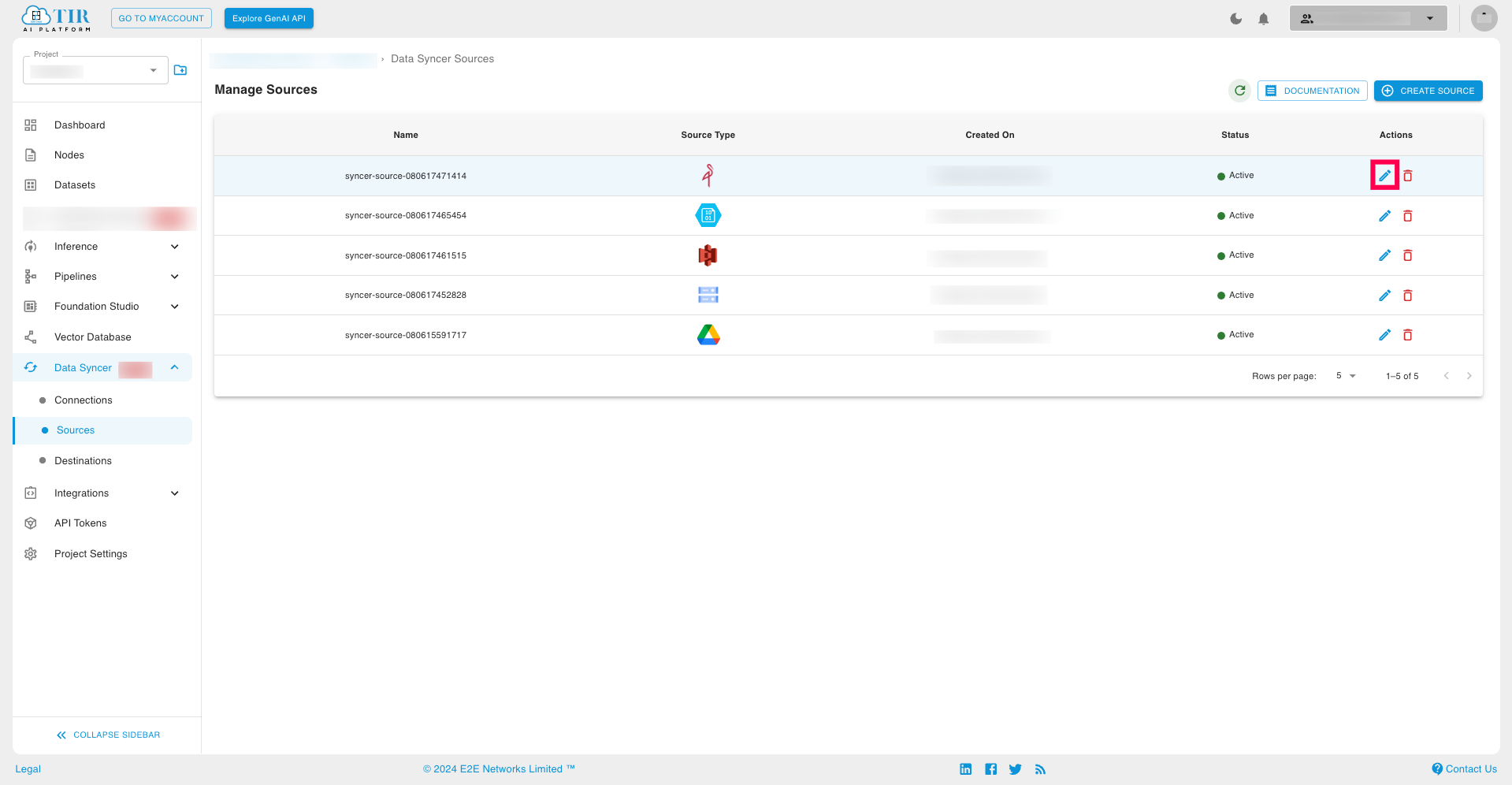Screen dimensions: 1512x785
Task: Delete source syncer-source-080617471414
Action: click(x=1408, y=176)
